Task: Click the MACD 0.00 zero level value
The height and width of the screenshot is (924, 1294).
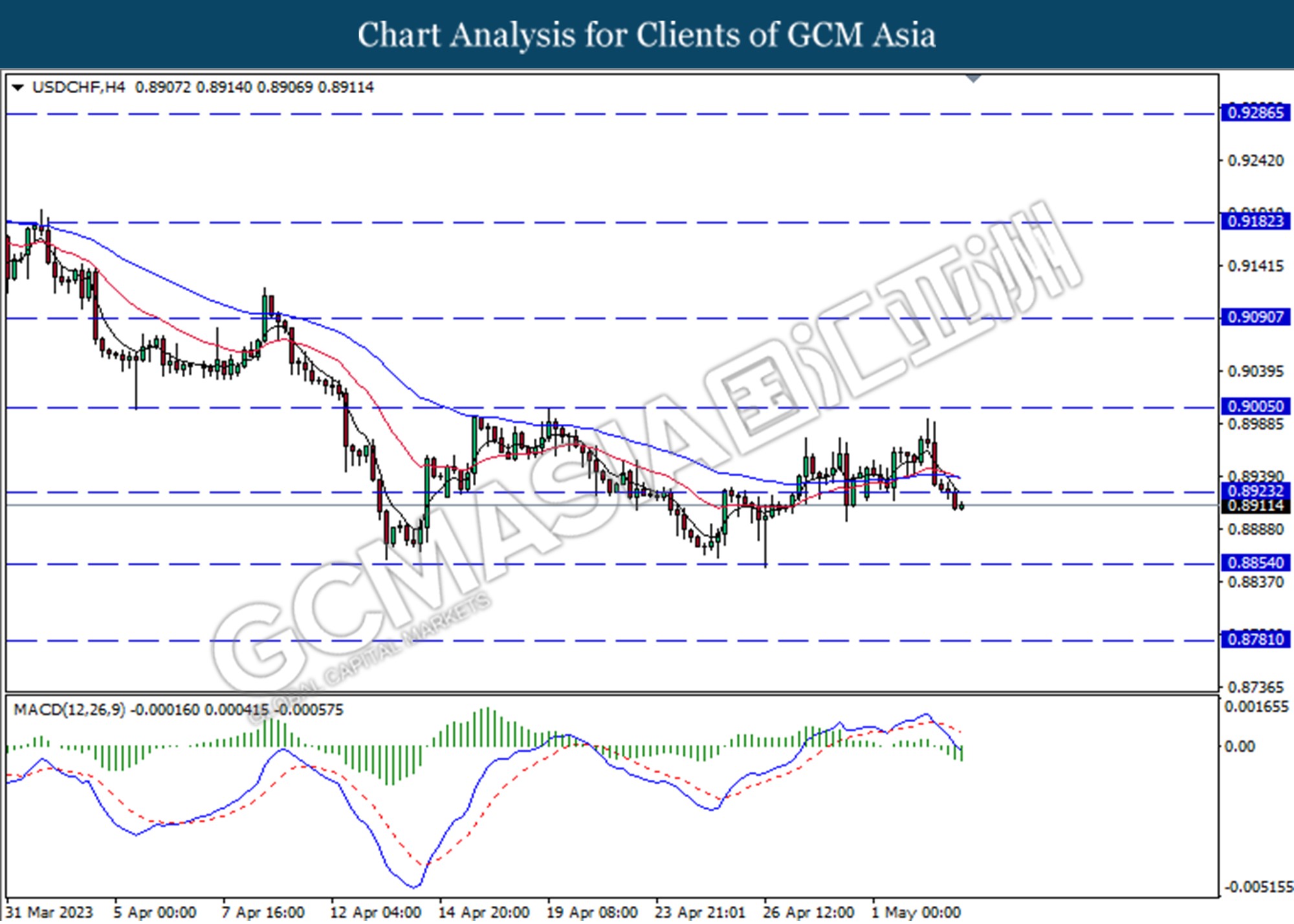Action: coord(1240,747)
